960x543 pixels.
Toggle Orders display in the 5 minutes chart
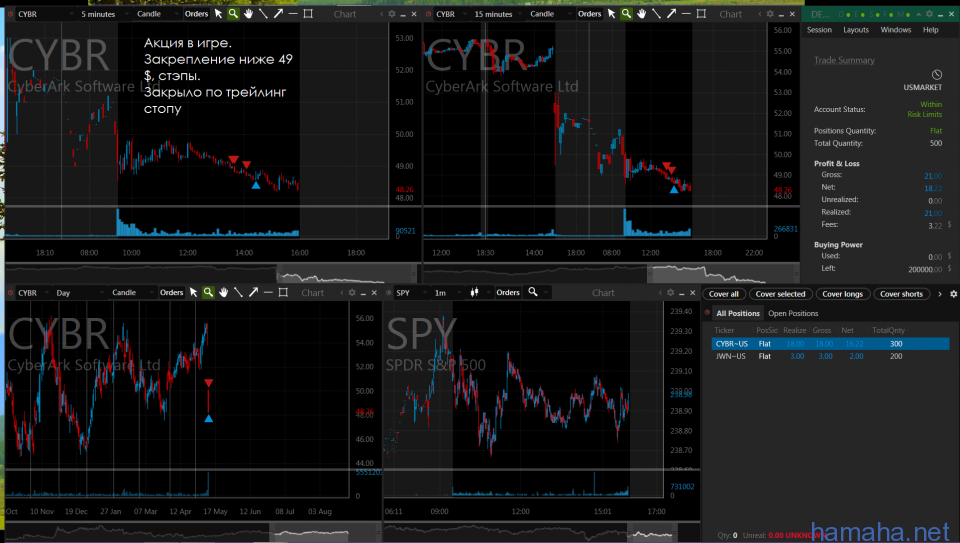(x=197, y=13)
